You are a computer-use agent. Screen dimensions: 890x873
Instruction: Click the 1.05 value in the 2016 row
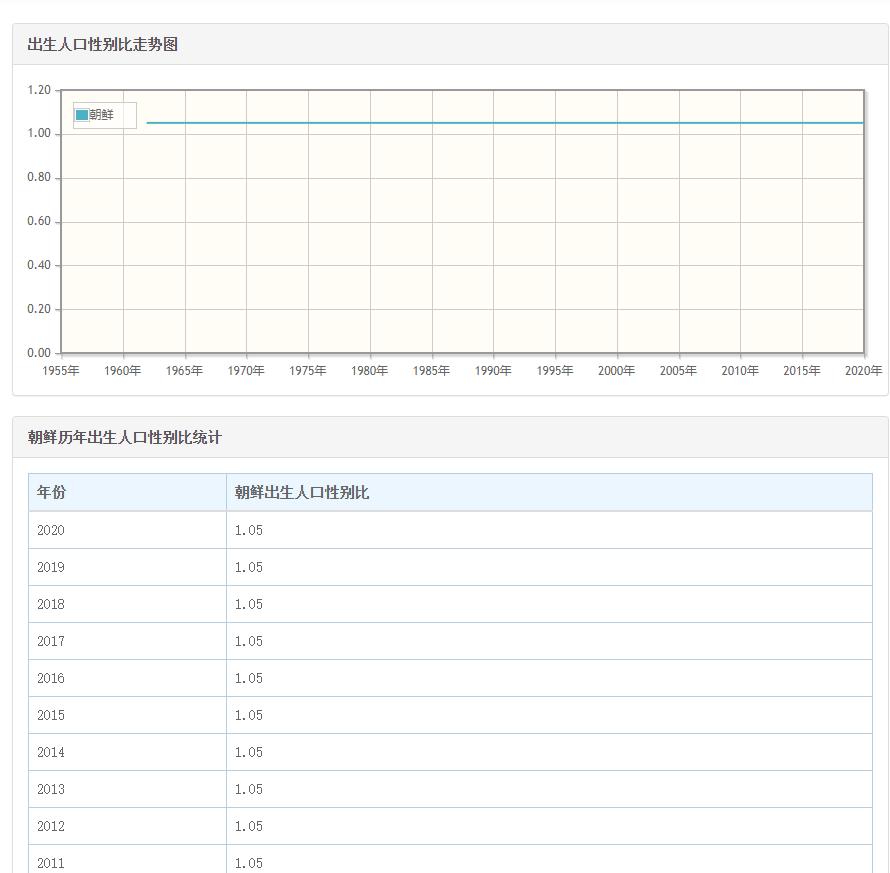[x=249, y=678]
